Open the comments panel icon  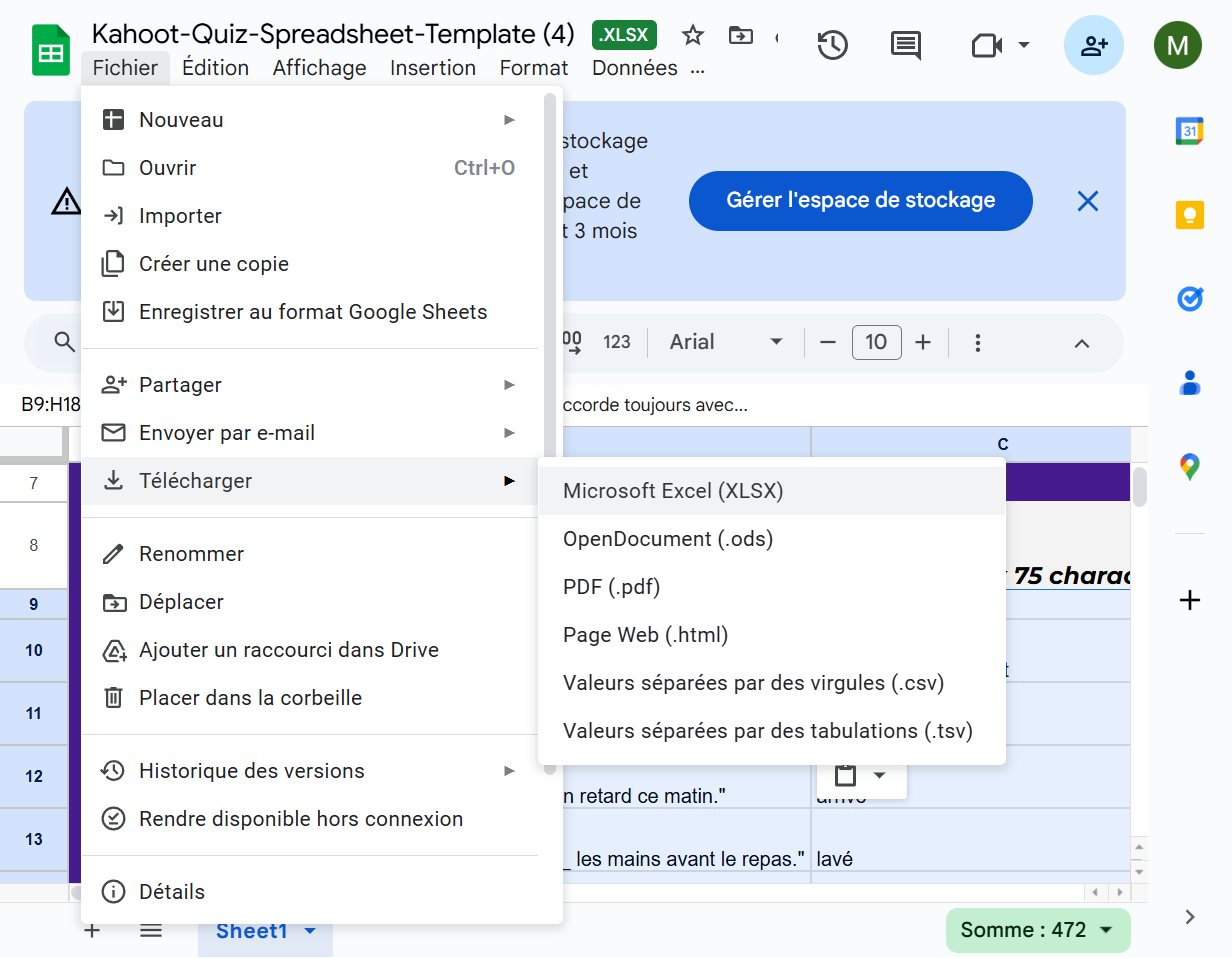(x=906, y=45)
